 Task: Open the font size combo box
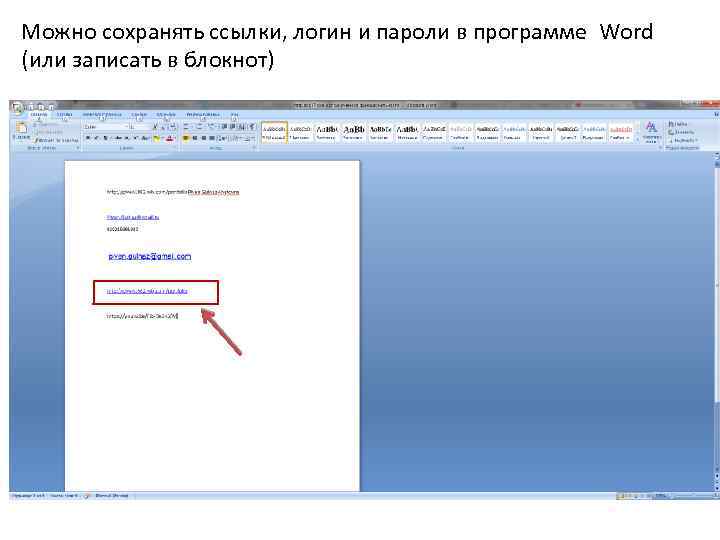click(139, 127)
